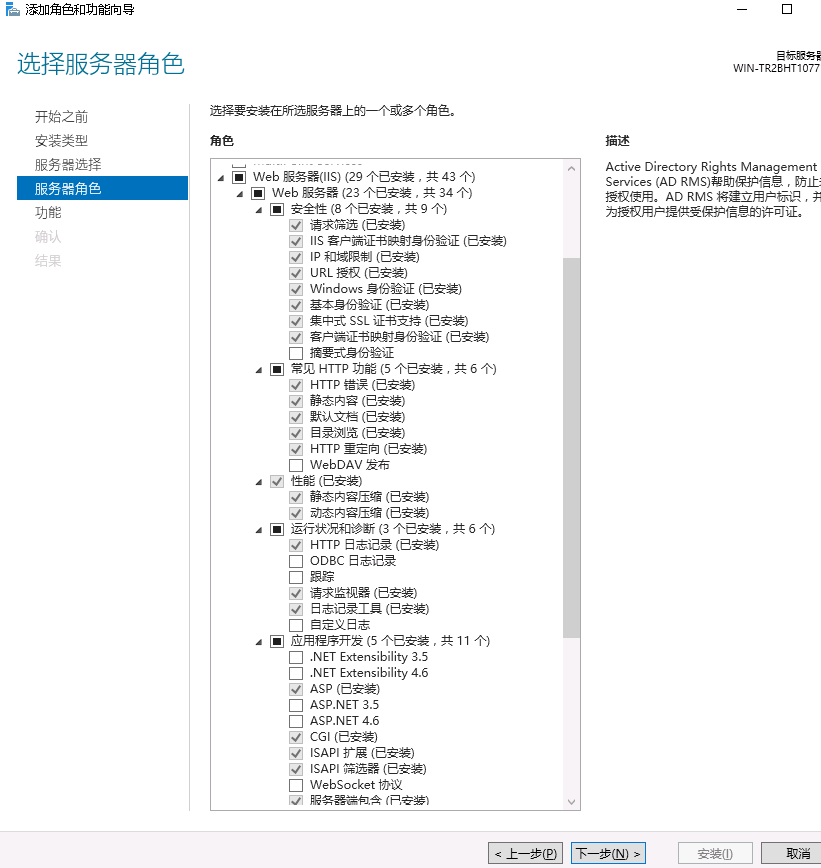
Task: Toggle the 安全性 group checkbox
Action: [x=277, y=209]
